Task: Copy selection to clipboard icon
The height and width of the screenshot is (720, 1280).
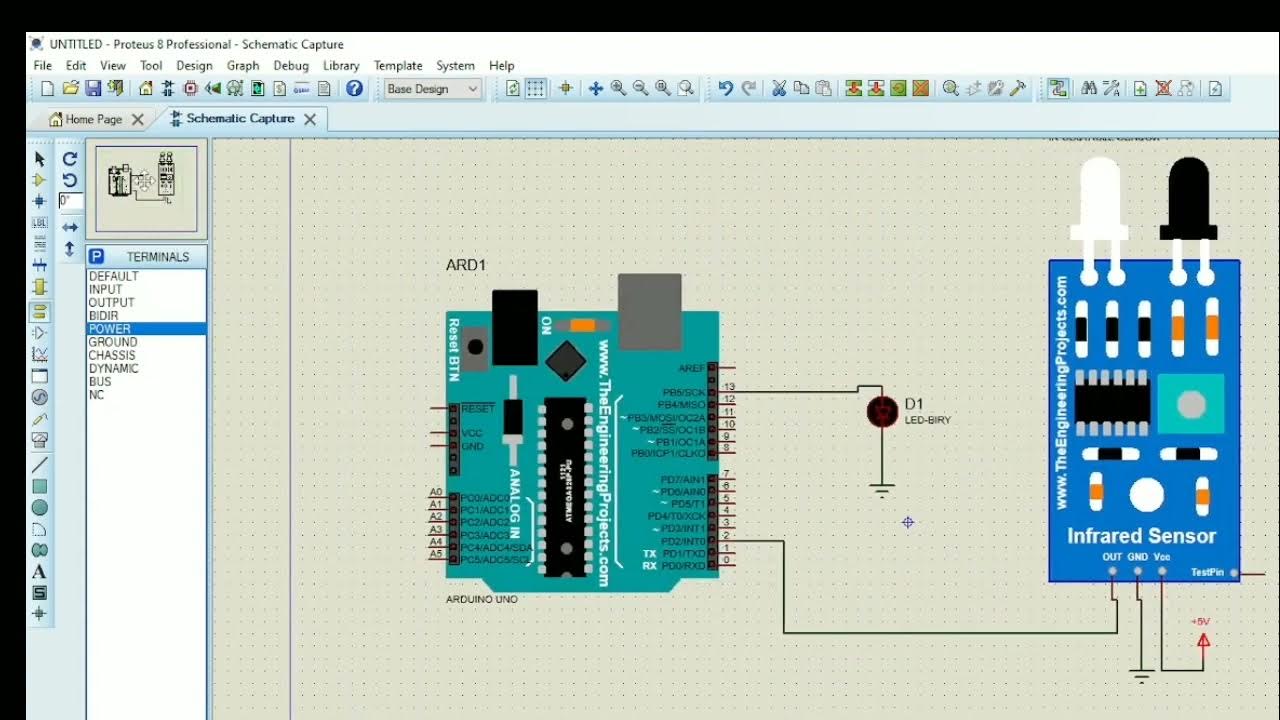Action: [801, 89]
